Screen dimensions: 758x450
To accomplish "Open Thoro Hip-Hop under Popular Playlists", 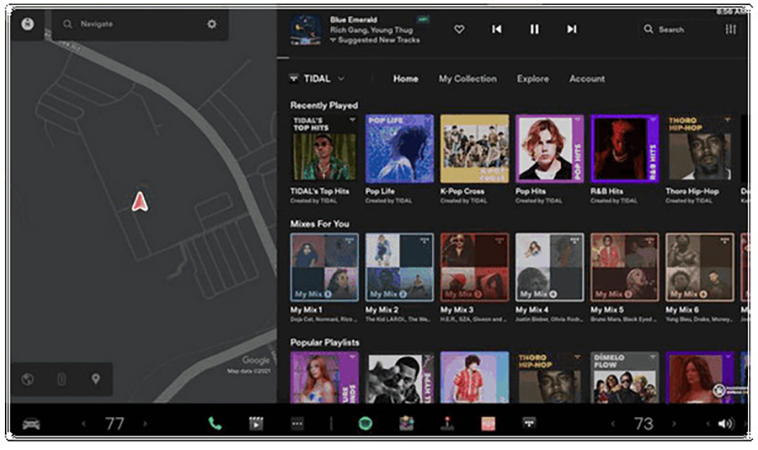I will pyautogui.click(x=550, y=377).
